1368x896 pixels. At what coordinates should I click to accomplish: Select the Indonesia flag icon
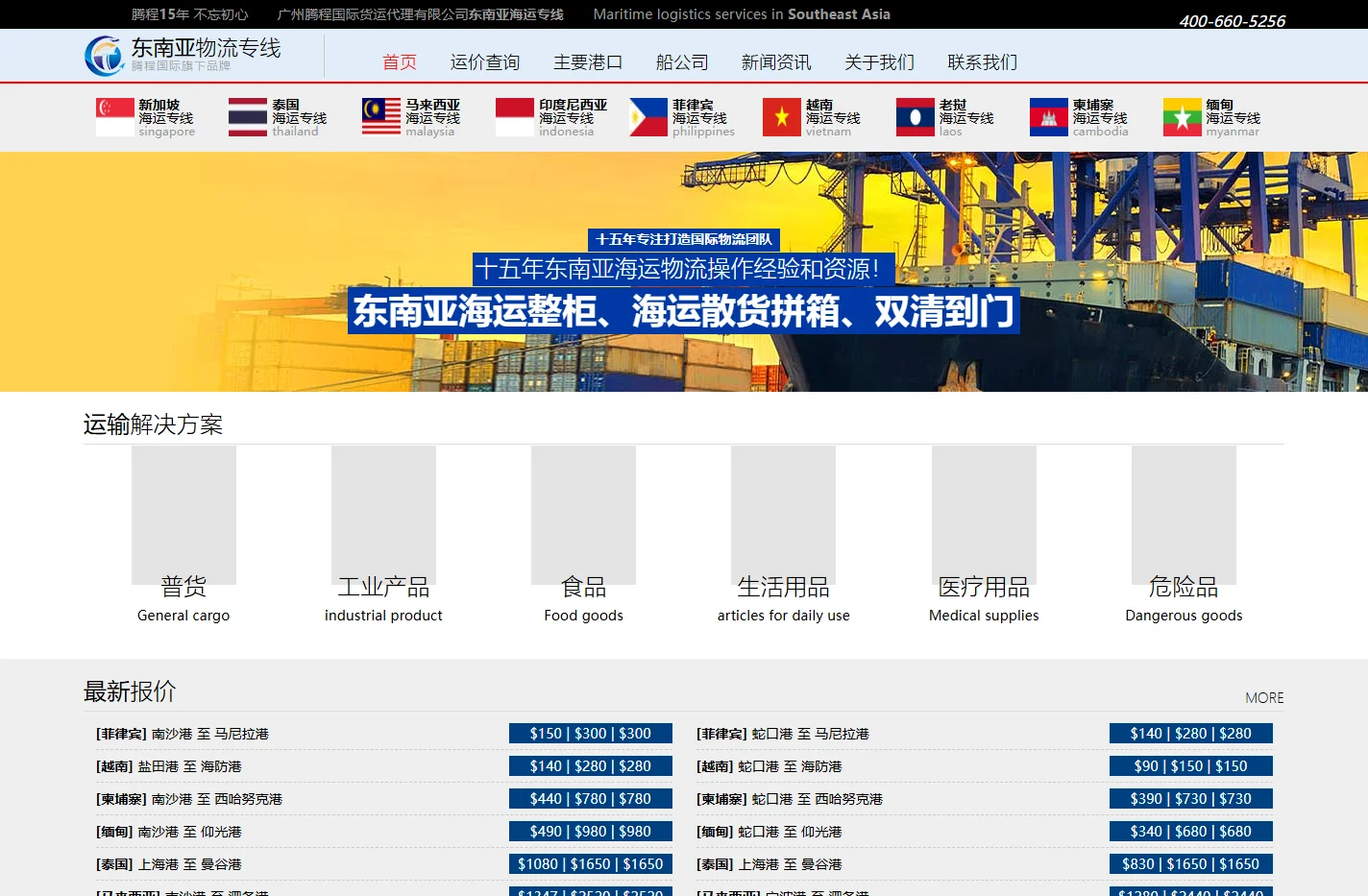pos(515,117)
